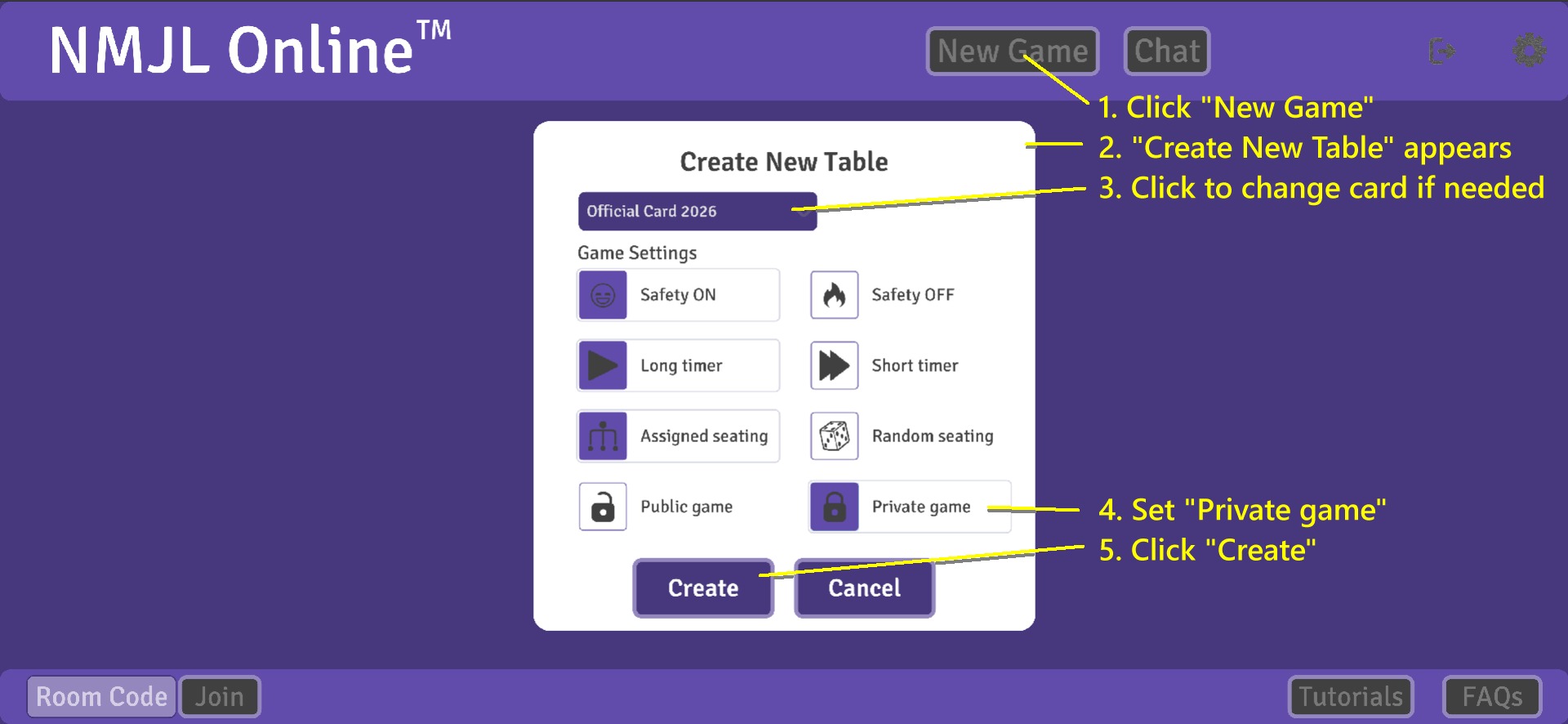The width and height of the screenshot is (1568, 724).
Task: Open the Official Card 2026 dropdown
Action: [697, 212]
